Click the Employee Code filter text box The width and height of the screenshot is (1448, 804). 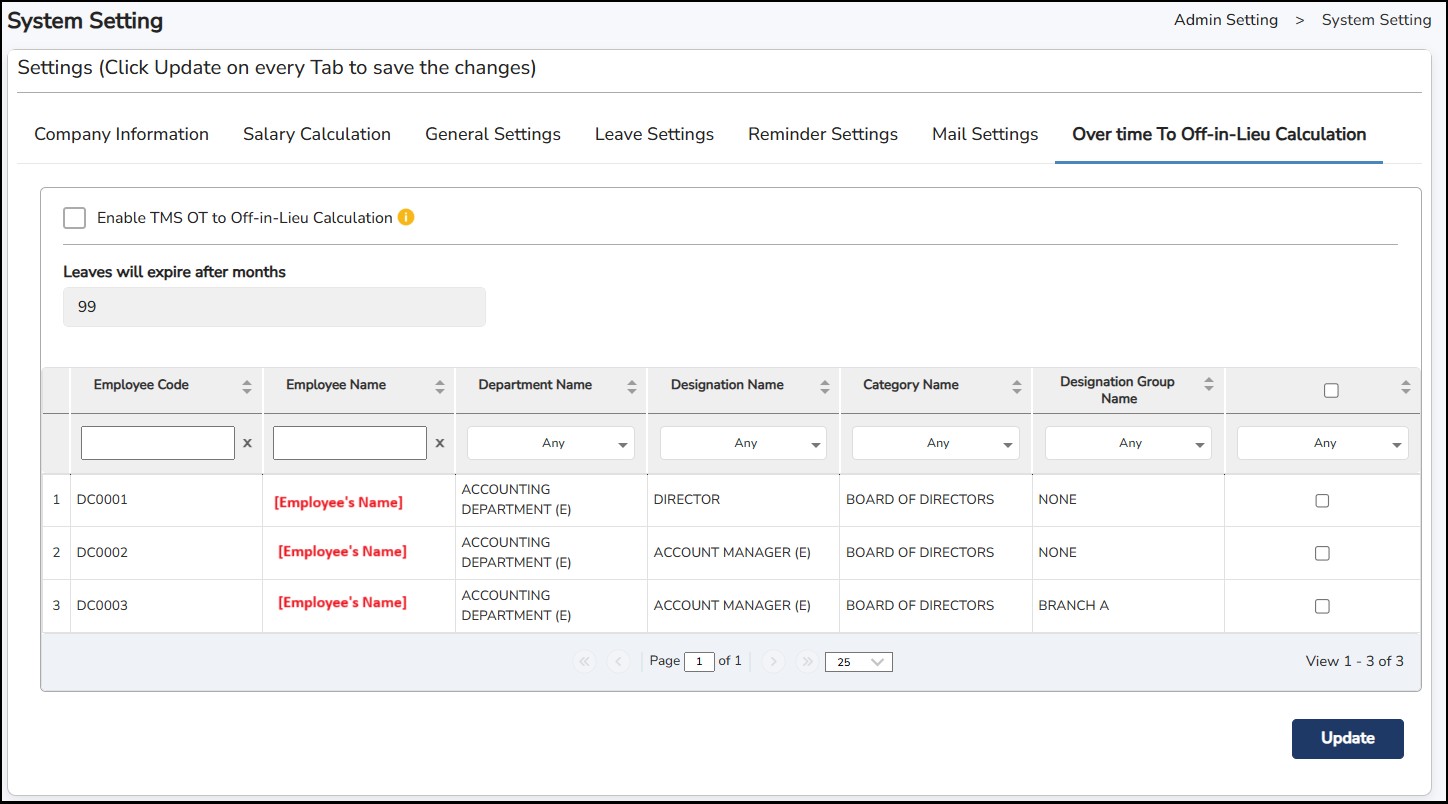(158, 443)
